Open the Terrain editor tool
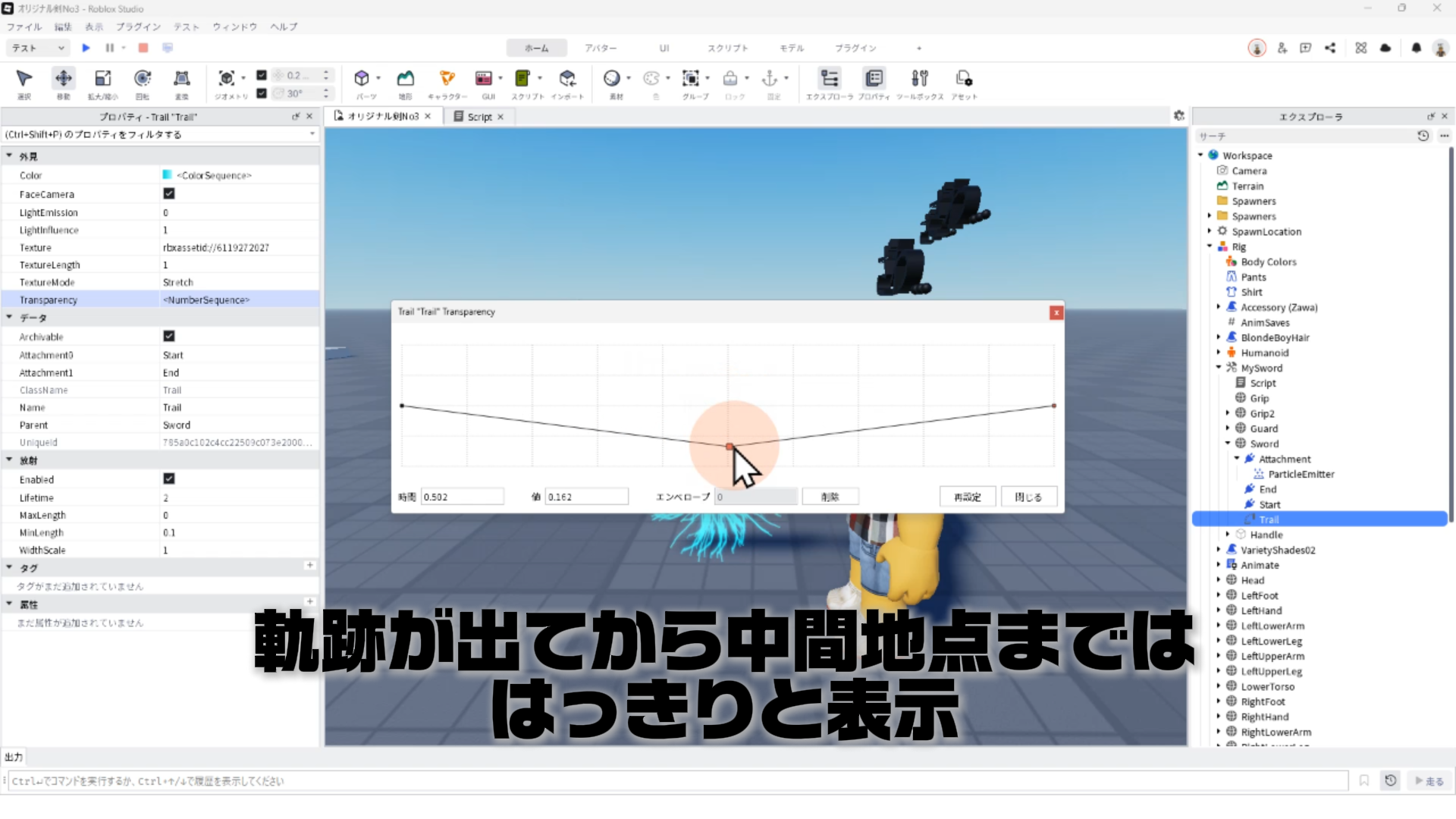The width and height of the screenshot is (1456, 819). [x=406, y=78]
